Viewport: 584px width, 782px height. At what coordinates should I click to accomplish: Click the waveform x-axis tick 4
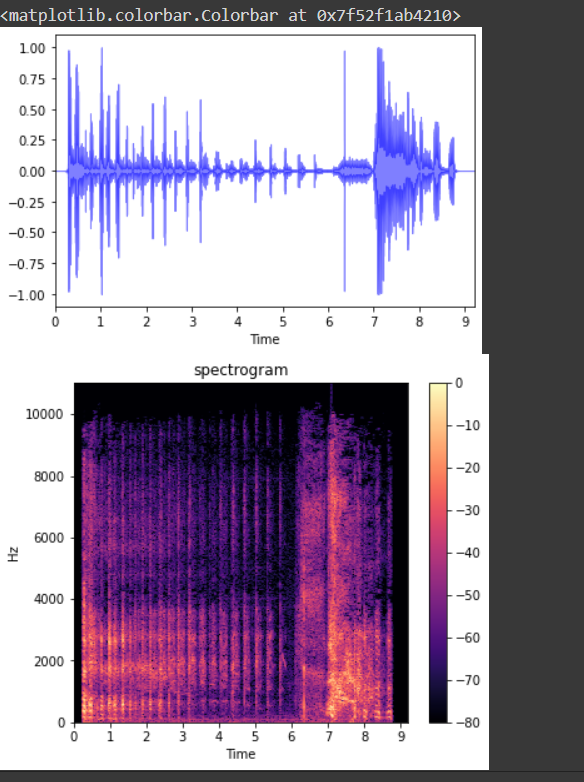[x=238, y=322]
